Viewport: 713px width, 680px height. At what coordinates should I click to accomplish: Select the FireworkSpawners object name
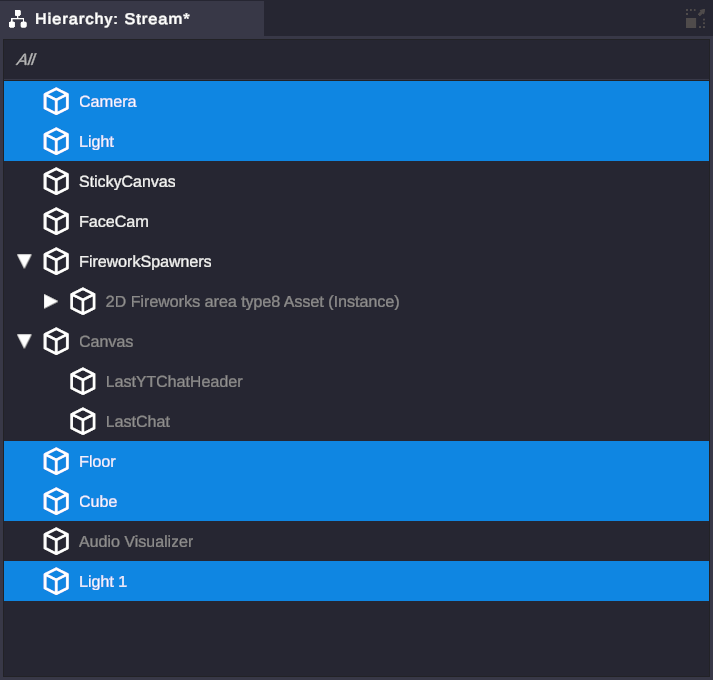(145, 261)
